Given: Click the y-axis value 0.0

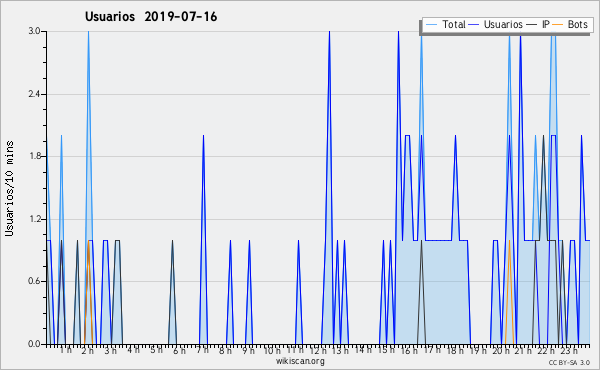Looking at the screenshot, I should pos(34,344).
